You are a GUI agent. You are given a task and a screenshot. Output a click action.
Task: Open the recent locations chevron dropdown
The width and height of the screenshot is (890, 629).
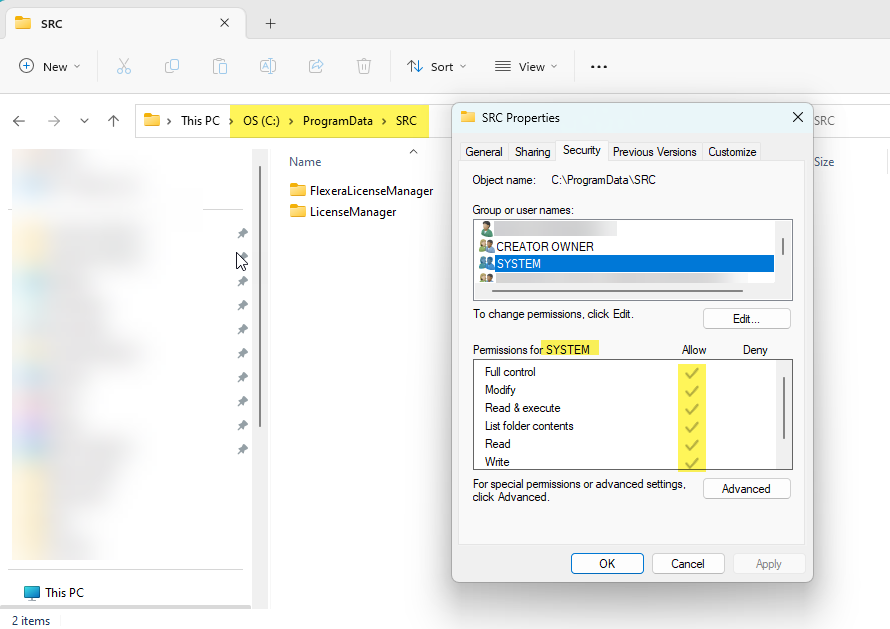pyautogui.click(x=84, y=120)
